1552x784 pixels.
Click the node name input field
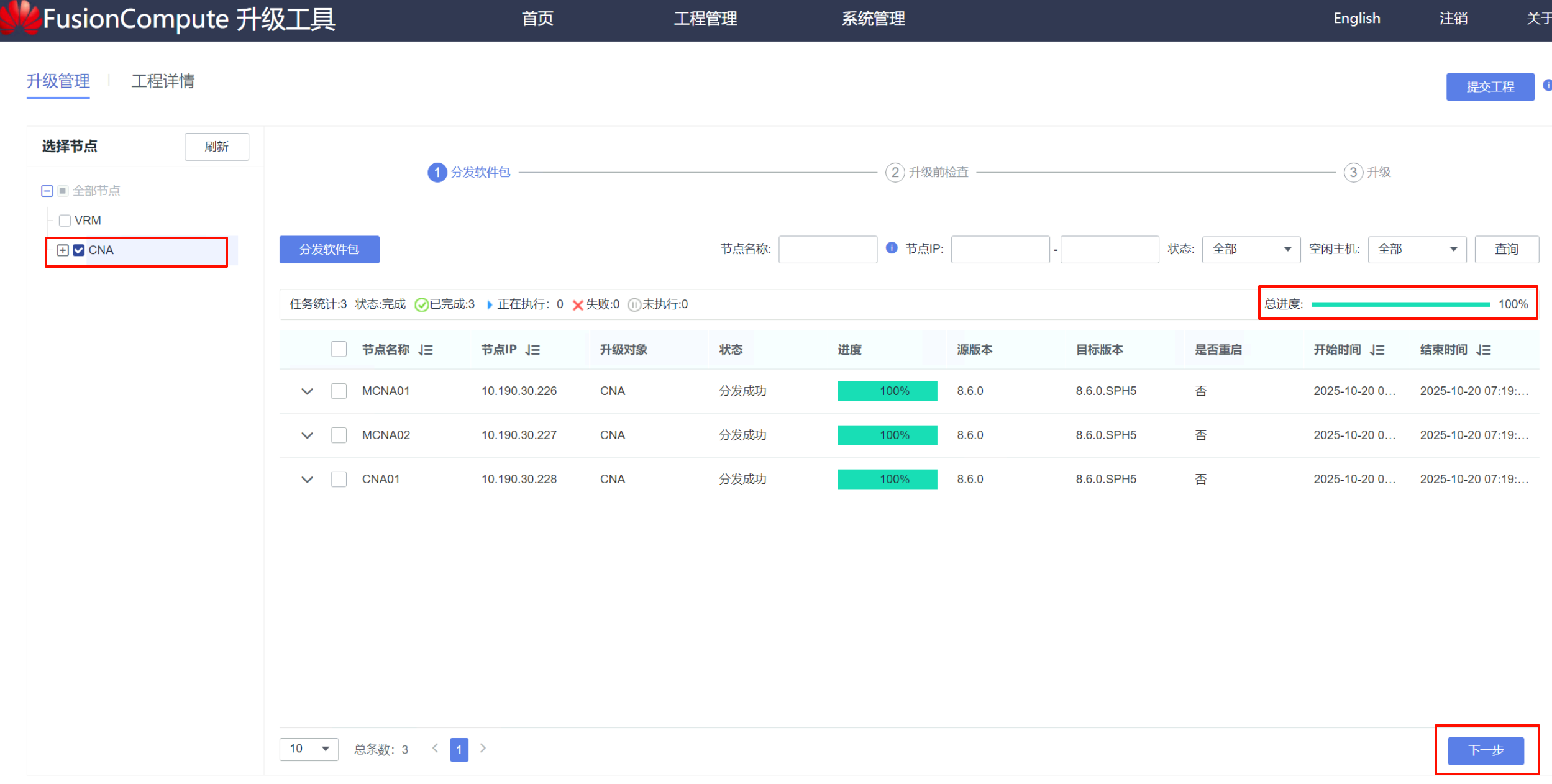pos(828,249)
